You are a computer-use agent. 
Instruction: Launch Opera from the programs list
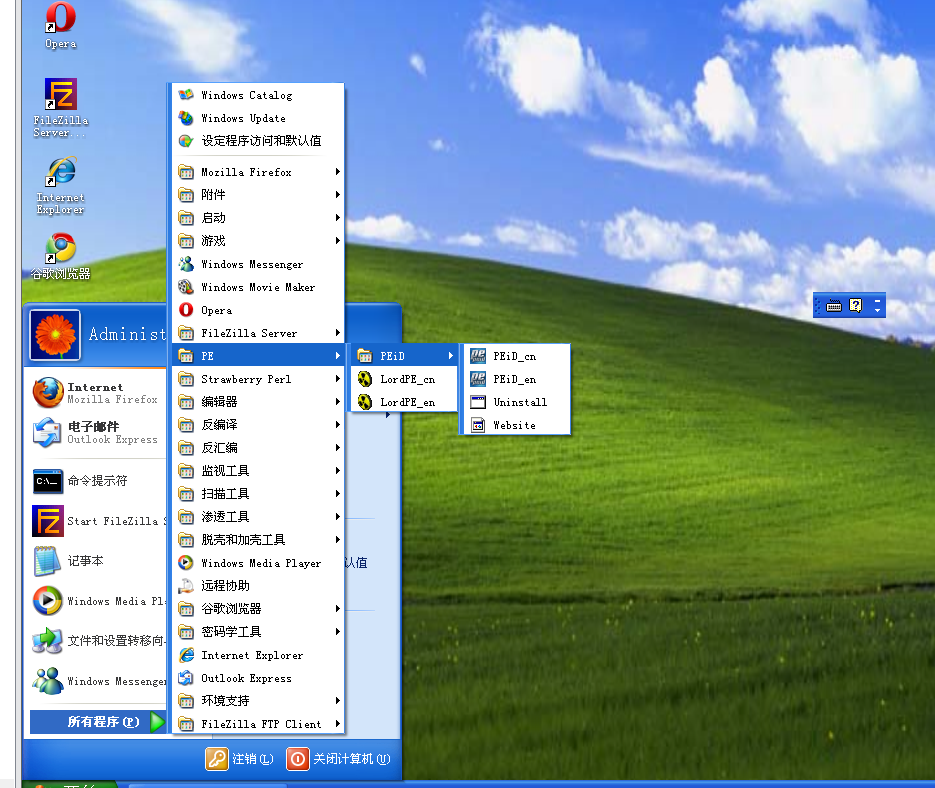tap(258, 310)
